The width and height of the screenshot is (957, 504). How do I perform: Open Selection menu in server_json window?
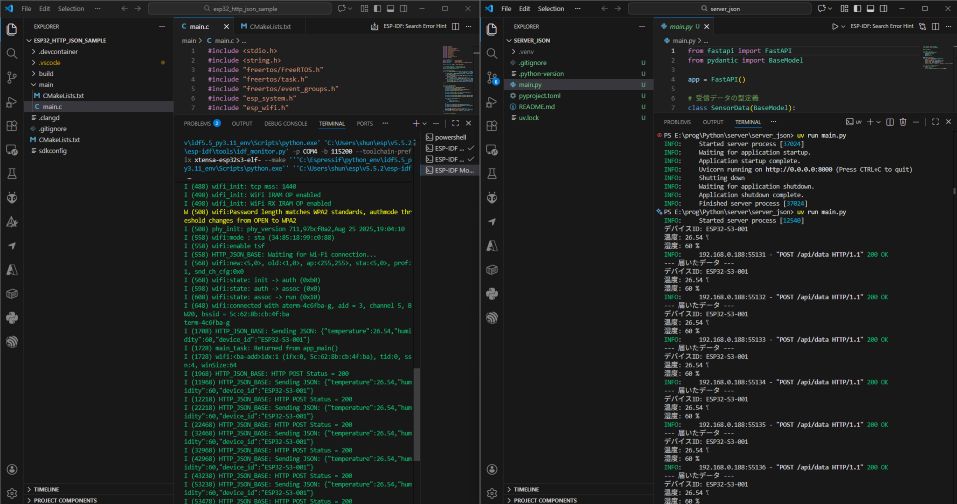[x=551, y=9]
